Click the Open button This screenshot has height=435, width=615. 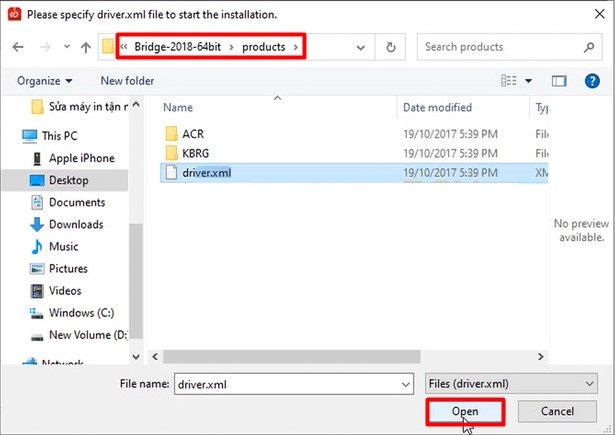point(465,411)
